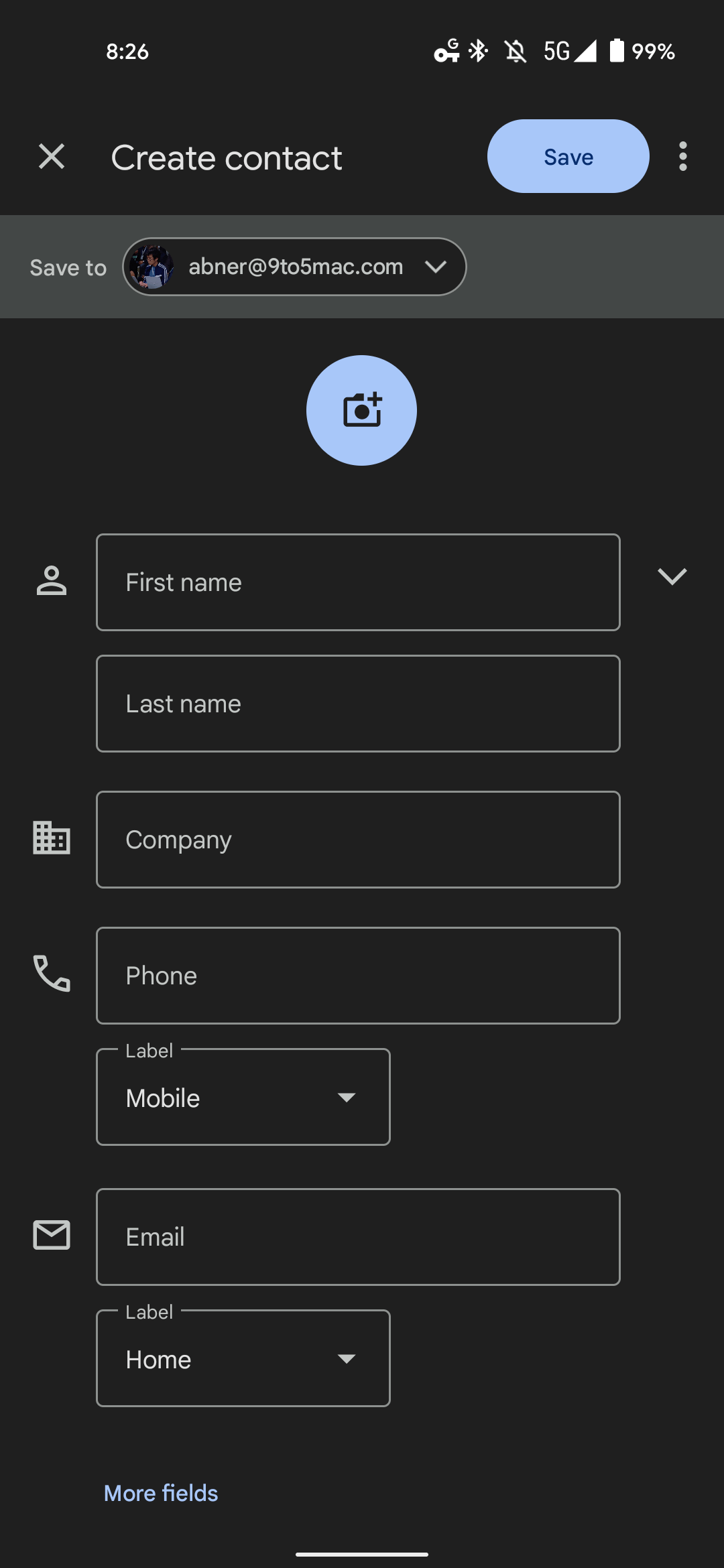Click the person icon beside First name
724x1568 pixels.
52,580
